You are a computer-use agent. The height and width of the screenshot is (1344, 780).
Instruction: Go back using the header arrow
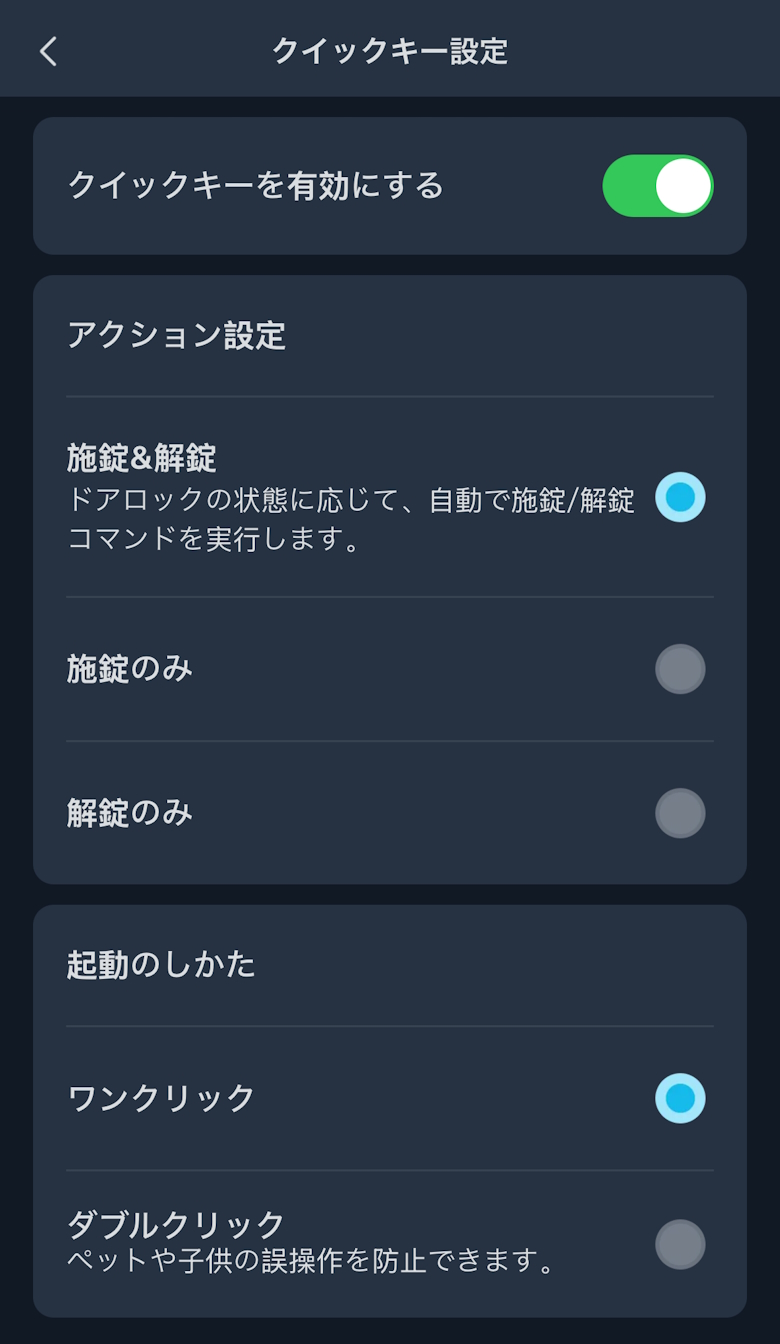tap(48, 51)
